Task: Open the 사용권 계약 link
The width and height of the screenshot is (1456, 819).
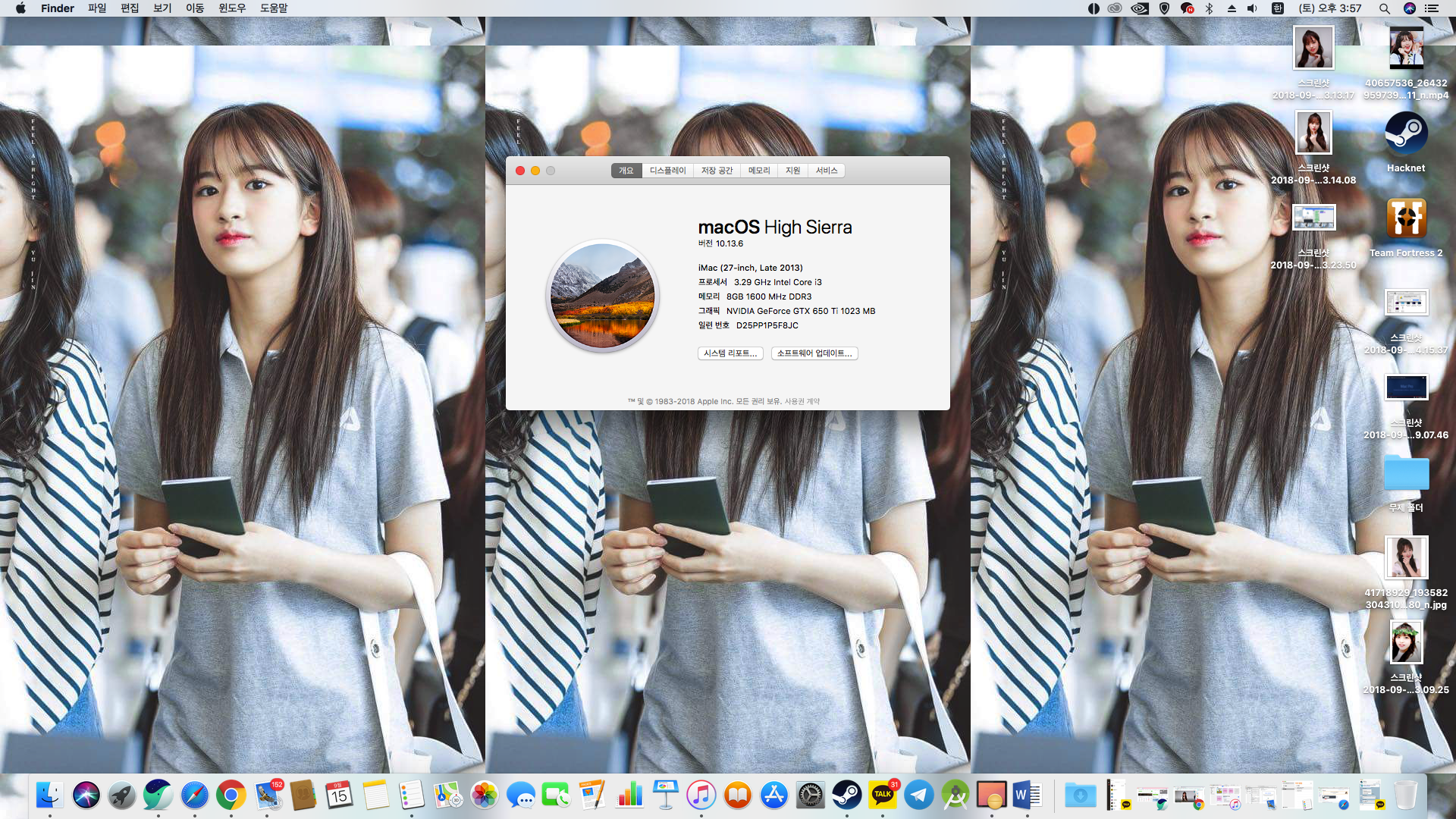Action: tap(802, 401)
